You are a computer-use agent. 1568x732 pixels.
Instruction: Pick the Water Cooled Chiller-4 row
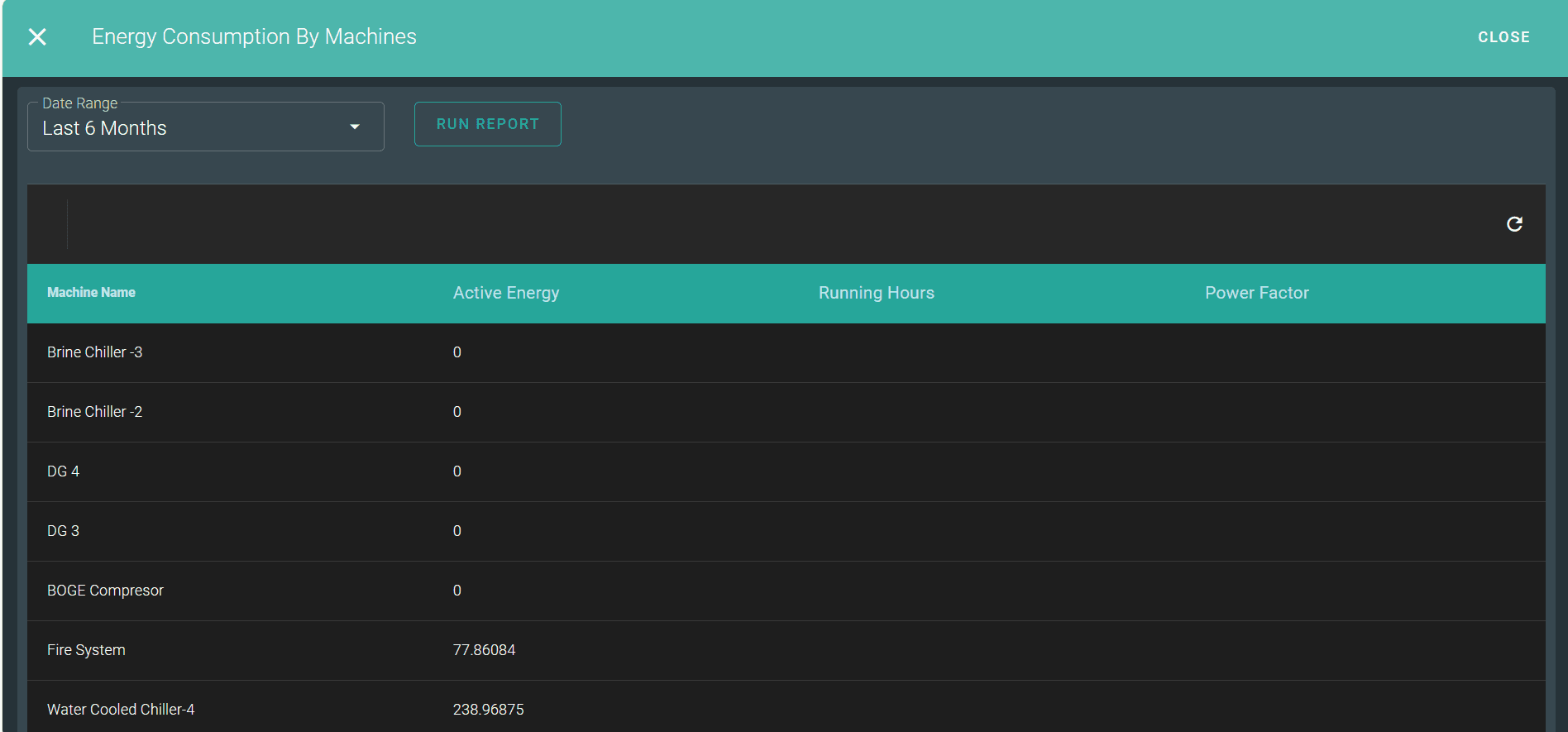tap(121, 710)
